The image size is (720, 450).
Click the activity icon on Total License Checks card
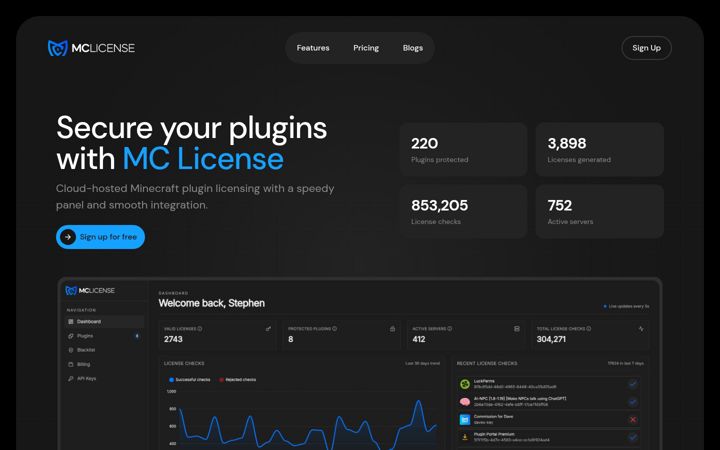[641, 329]
